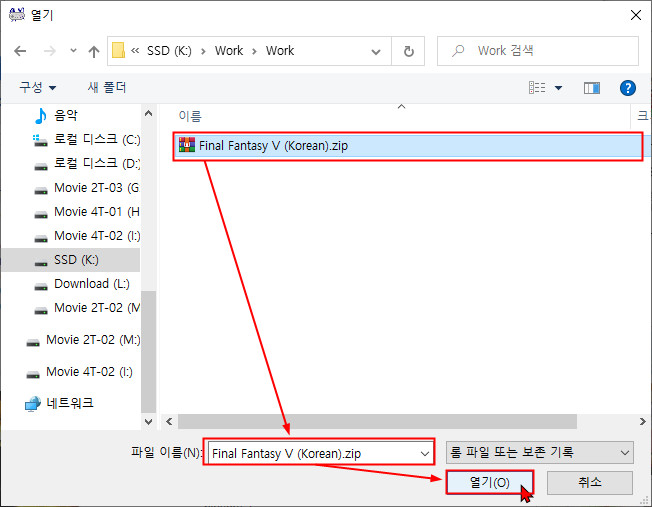
Task: Open the 음악 music folder
Action: 66,115
